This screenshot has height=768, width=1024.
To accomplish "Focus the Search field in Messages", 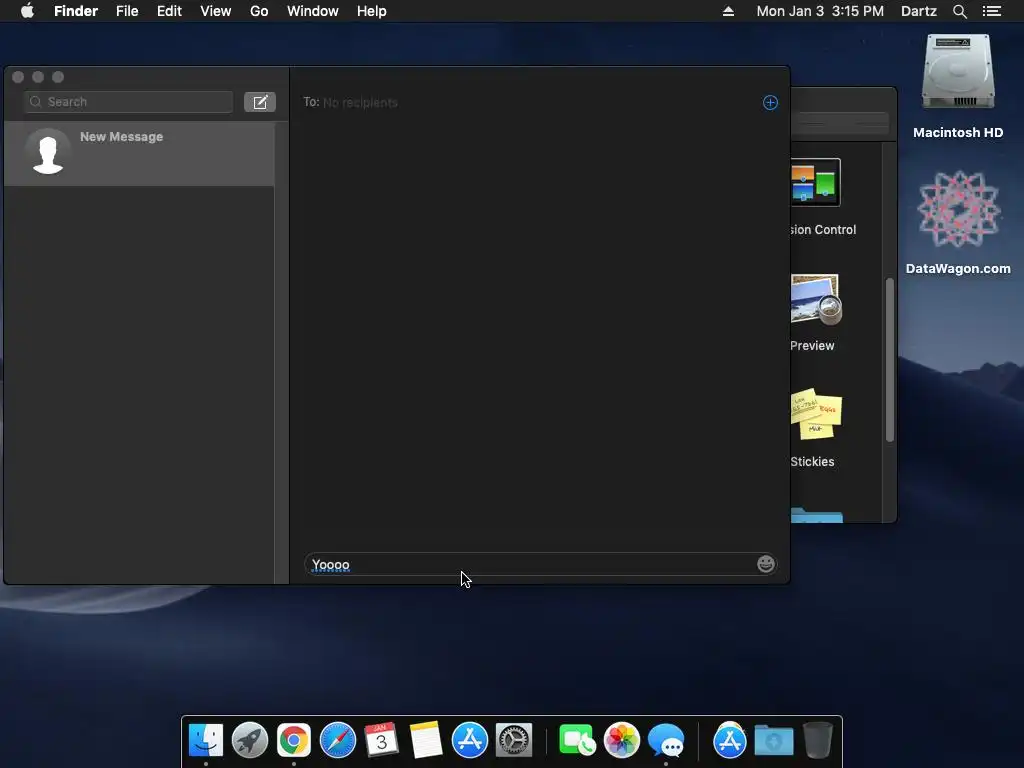I will (129, 102).
